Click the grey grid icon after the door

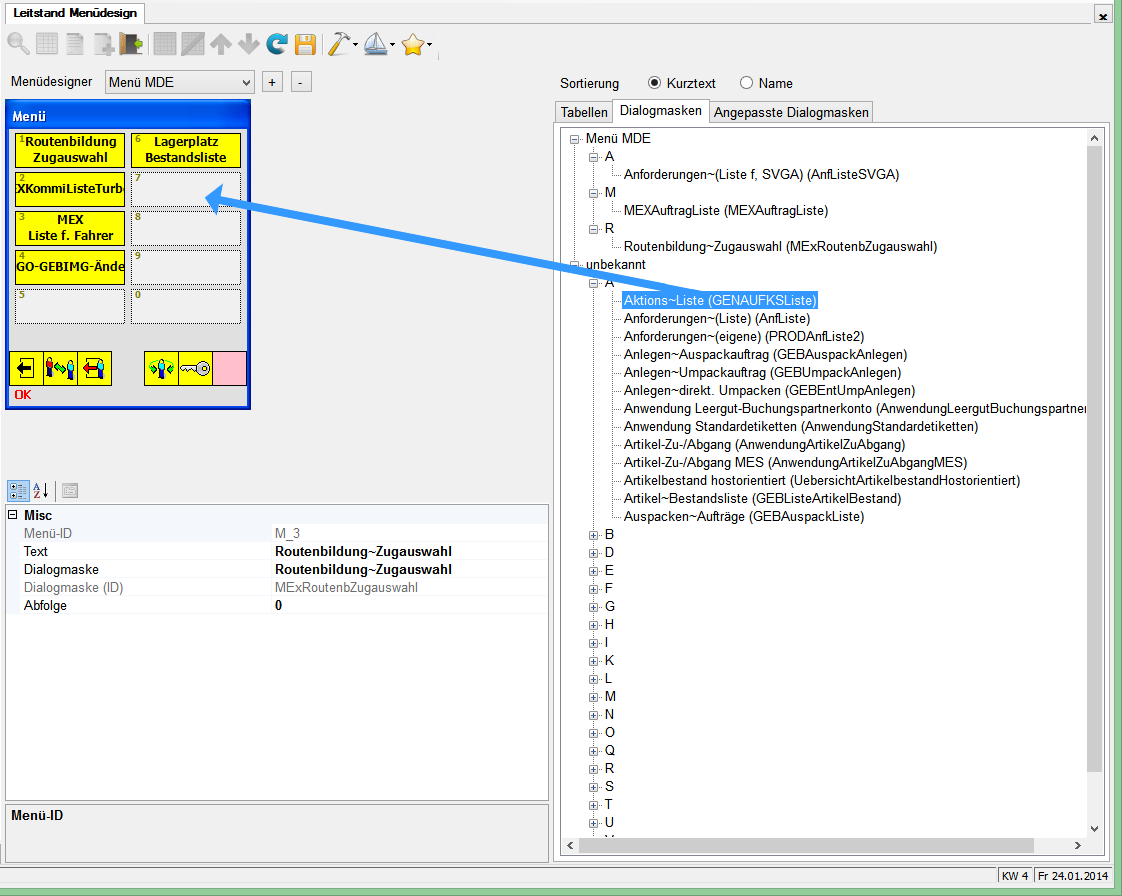[165, 44]
